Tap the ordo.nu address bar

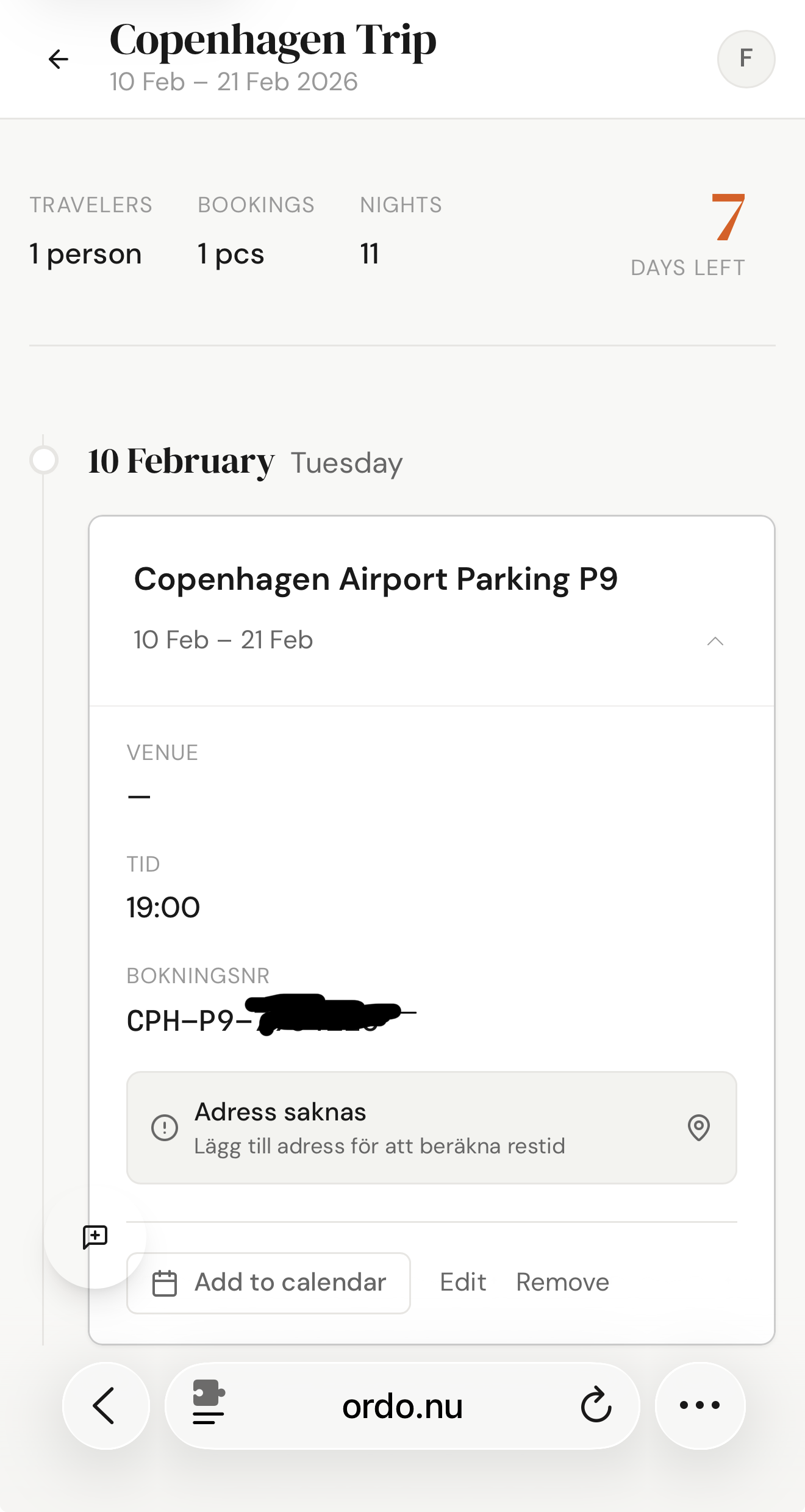402,1406
